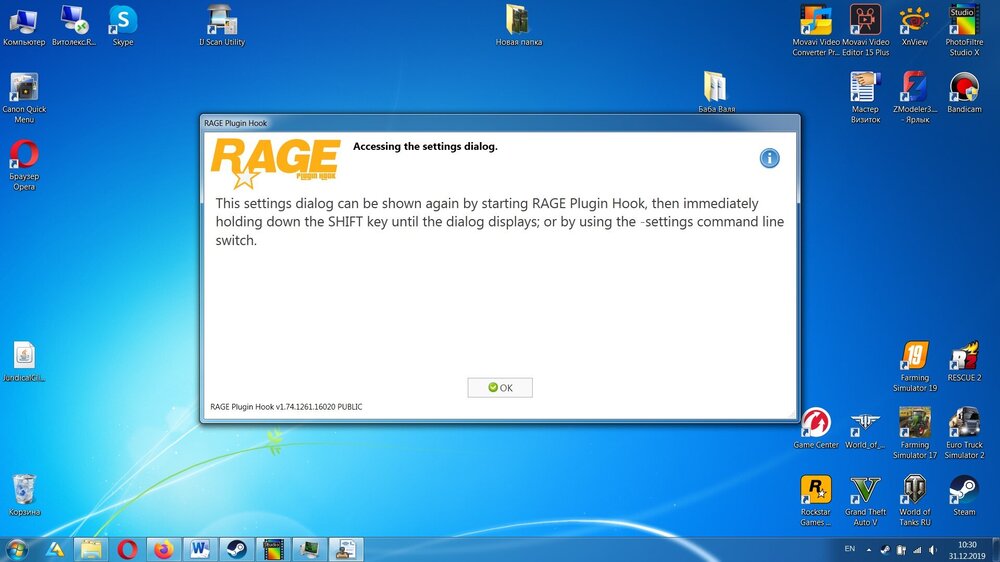Open Steam from the desktop icon
Viewport: 1000px width, 562px height.
coord(964,496)
